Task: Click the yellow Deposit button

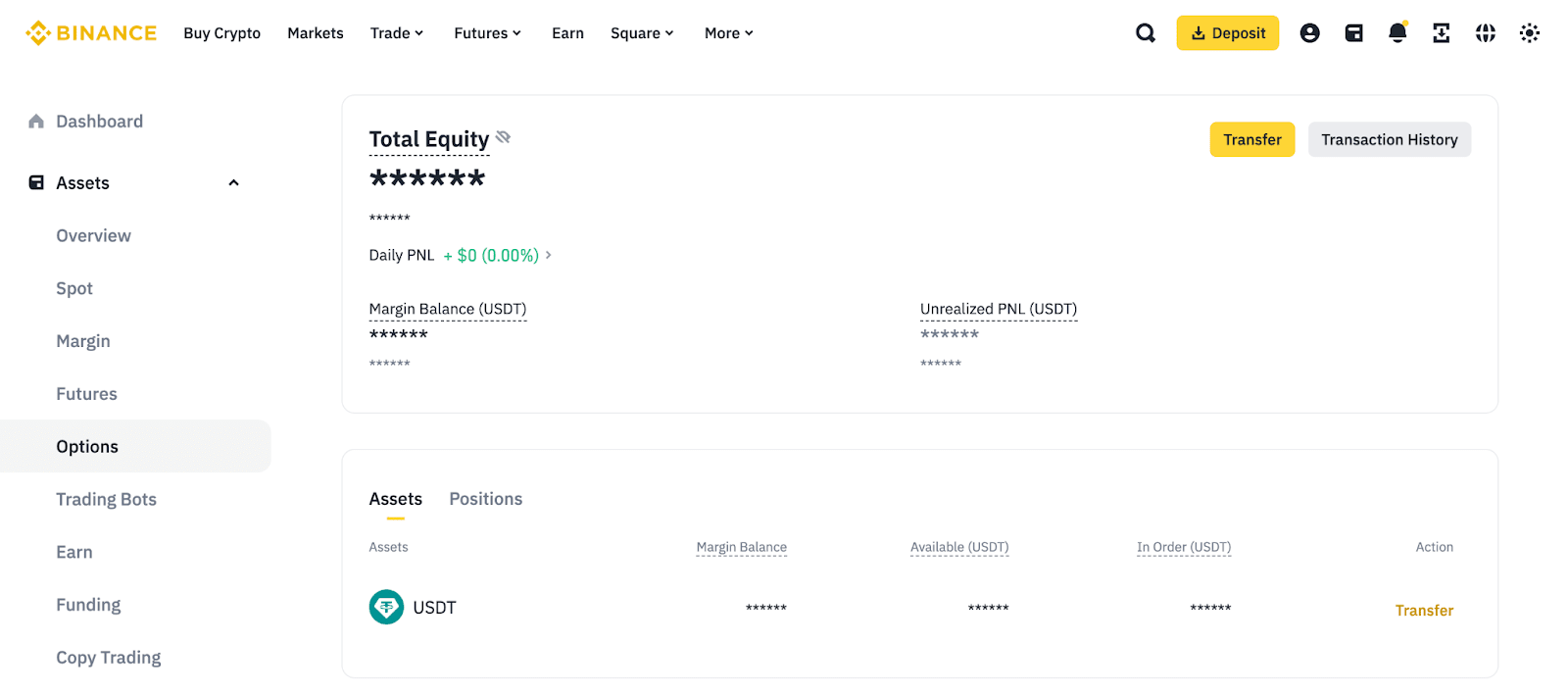Action: pos(1227,33)
